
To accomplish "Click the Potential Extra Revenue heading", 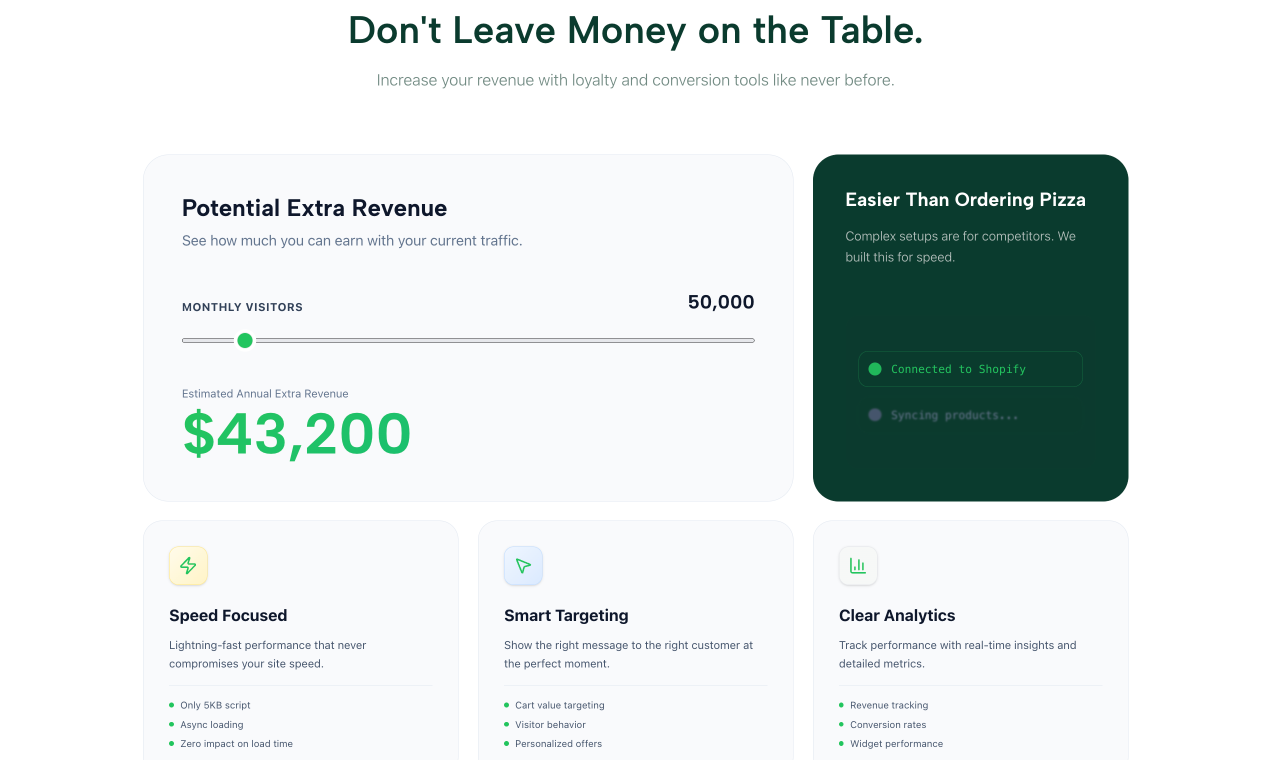I will 314,208.
